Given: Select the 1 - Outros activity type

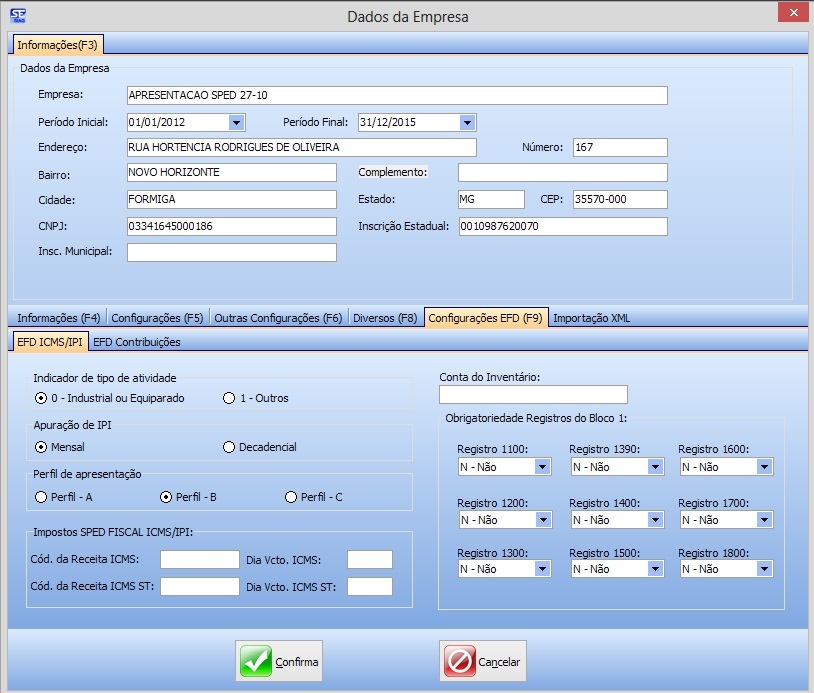Looking at the screenshot, I should click(x=229, y=398).
